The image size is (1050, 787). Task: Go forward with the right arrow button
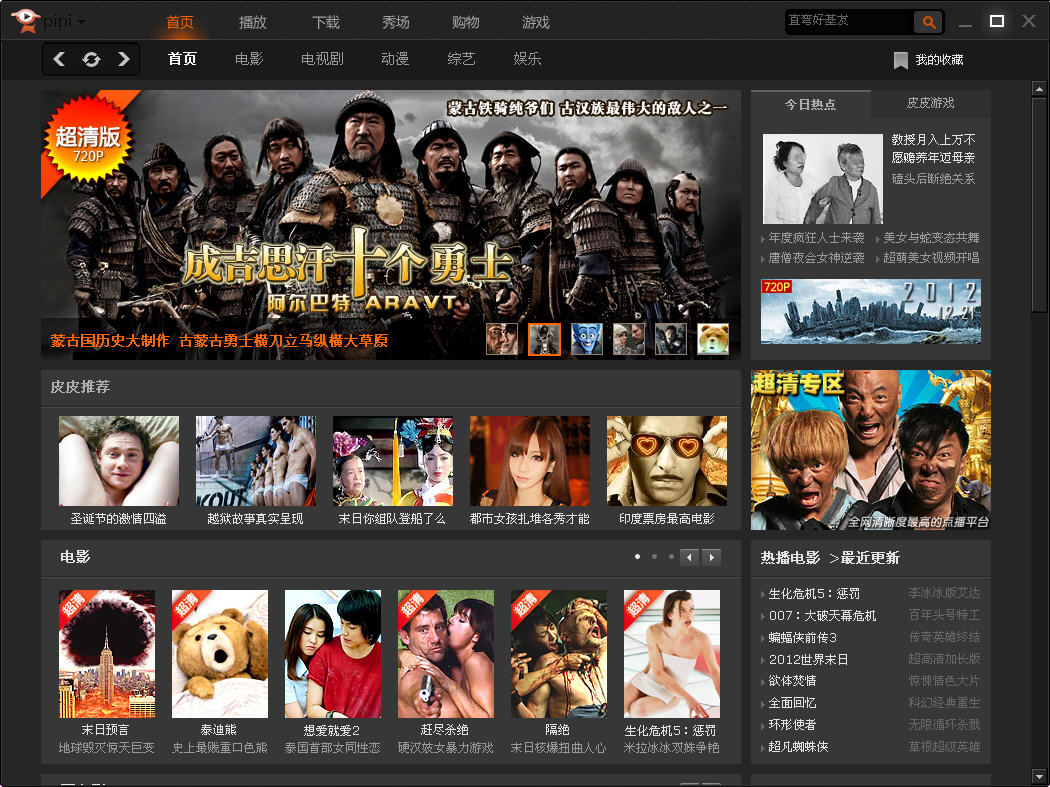tap(124, 59)
